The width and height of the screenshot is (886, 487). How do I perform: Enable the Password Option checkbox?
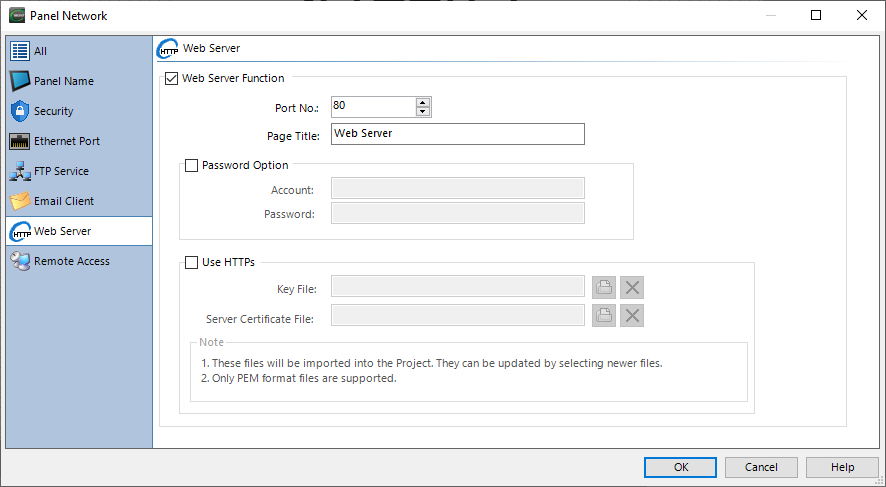click(191, 166)
